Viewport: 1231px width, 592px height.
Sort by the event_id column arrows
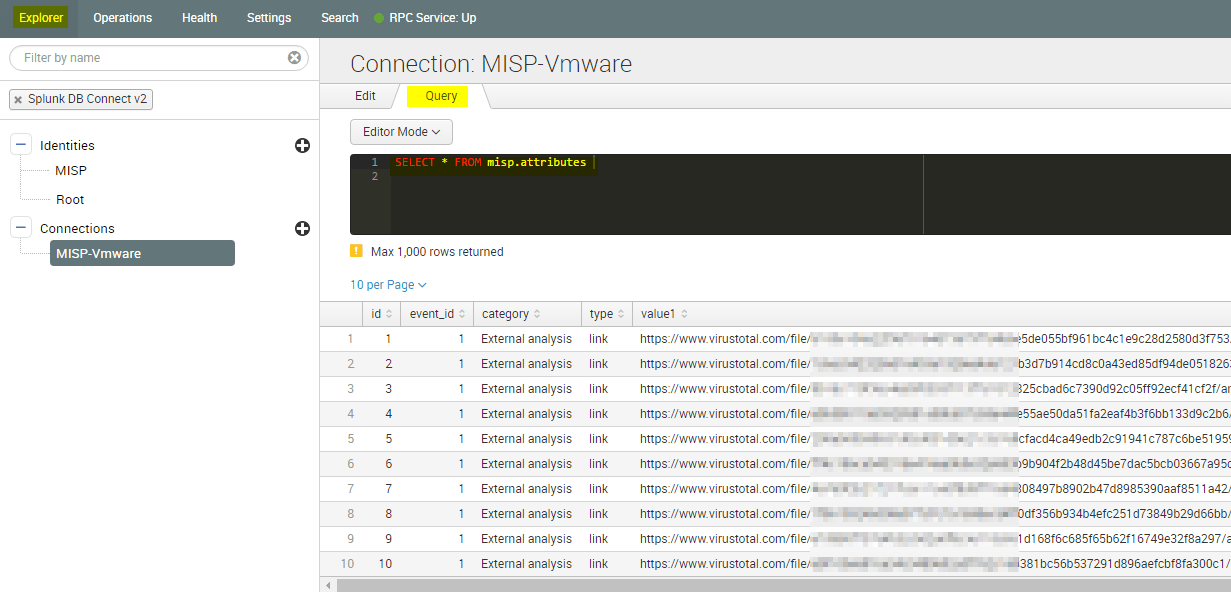(461, 314)
